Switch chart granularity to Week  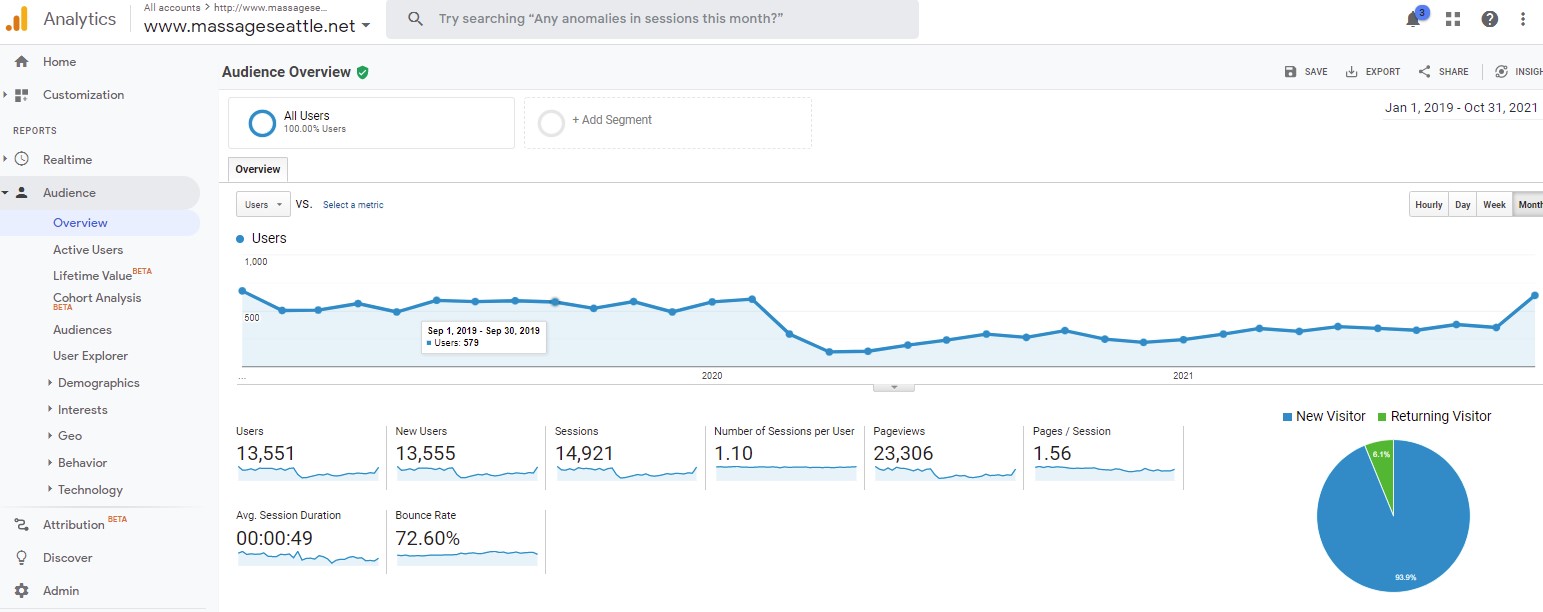click(1495, 205)
